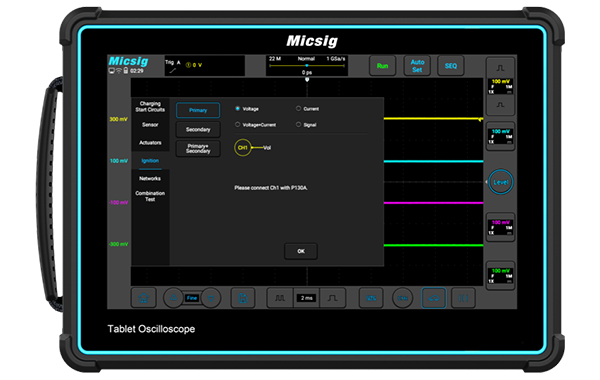Viewport: 600px width, 380px height.
Task: Click the expand timebase single-pulse icon
Action: point(333,298)
